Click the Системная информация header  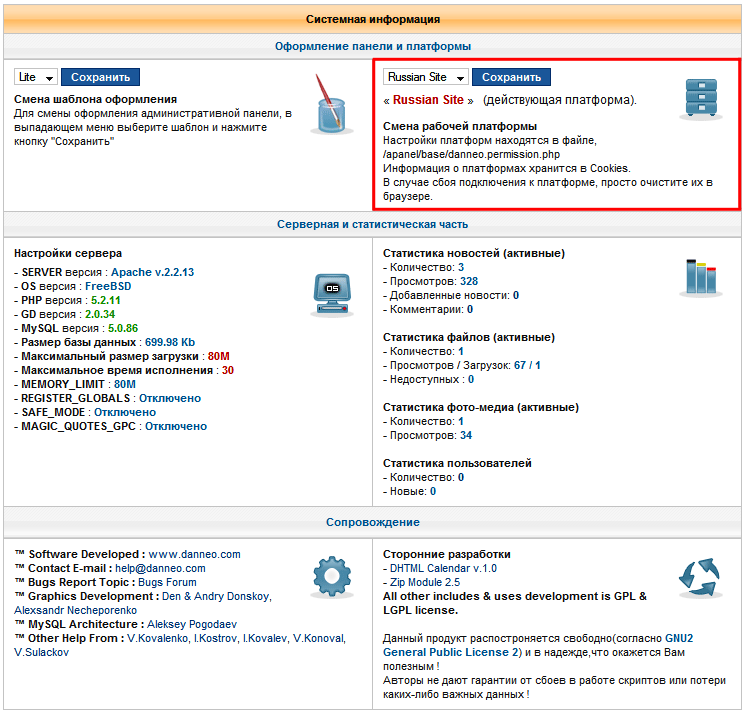pos(373,19)
